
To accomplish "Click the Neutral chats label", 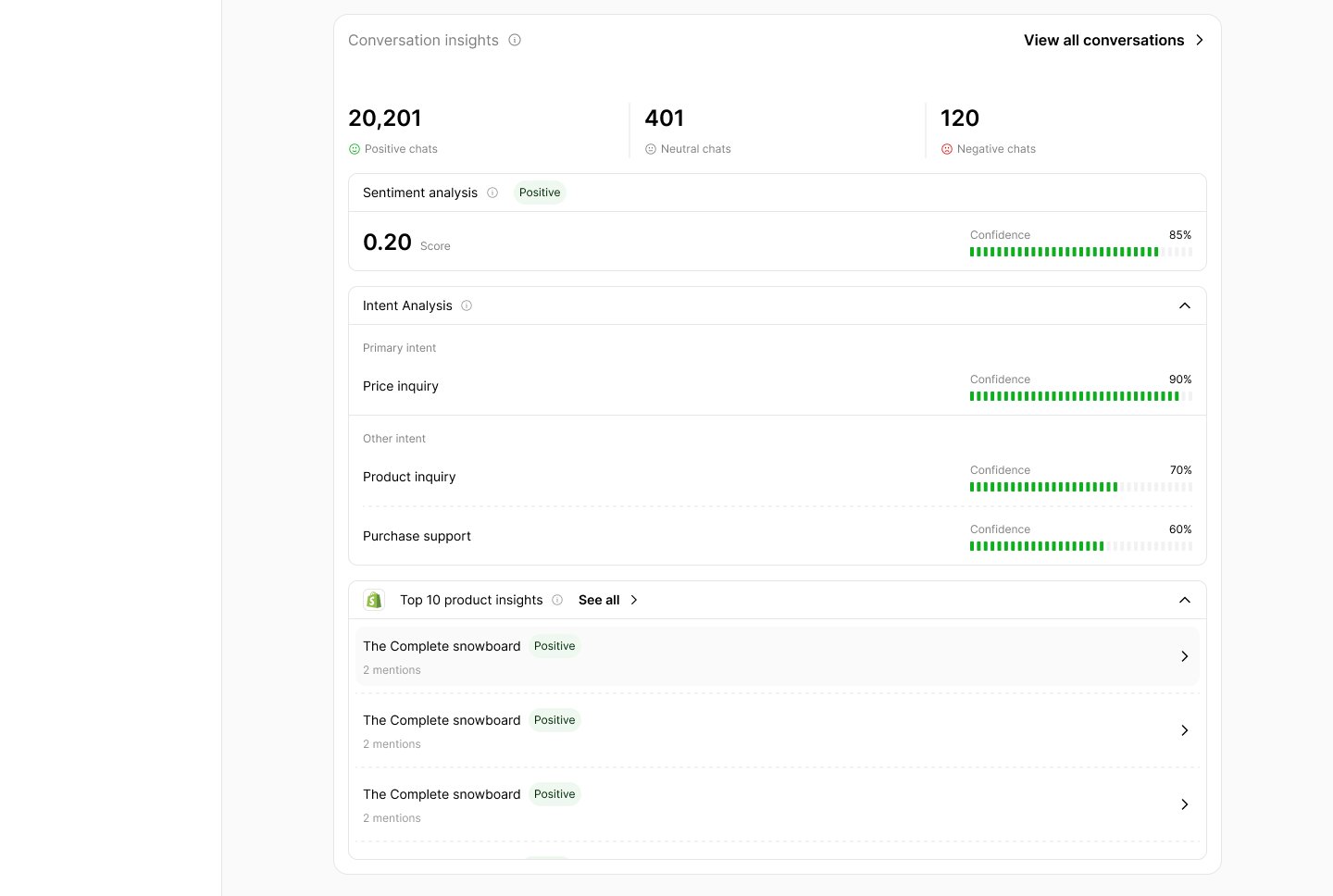I will pyautogui.click(x=696, y=149).
